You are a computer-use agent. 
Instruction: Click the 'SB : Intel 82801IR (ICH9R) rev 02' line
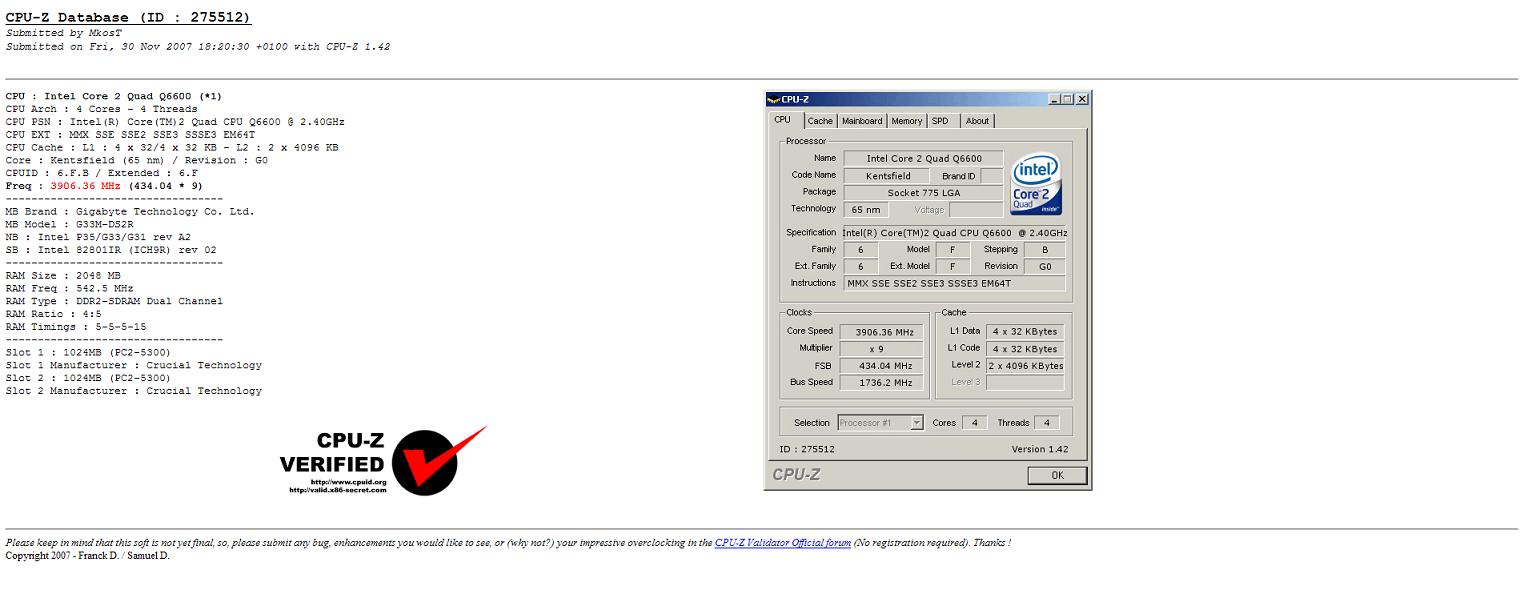pyautogui.click(x=111, y=250)
